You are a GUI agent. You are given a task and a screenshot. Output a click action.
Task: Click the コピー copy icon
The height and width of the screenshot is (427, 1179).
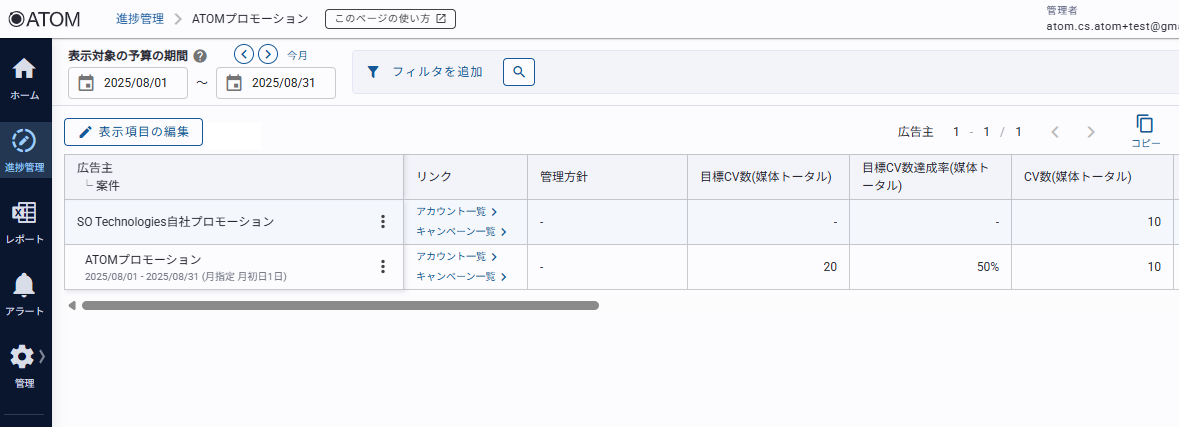tap(1145, 125)
